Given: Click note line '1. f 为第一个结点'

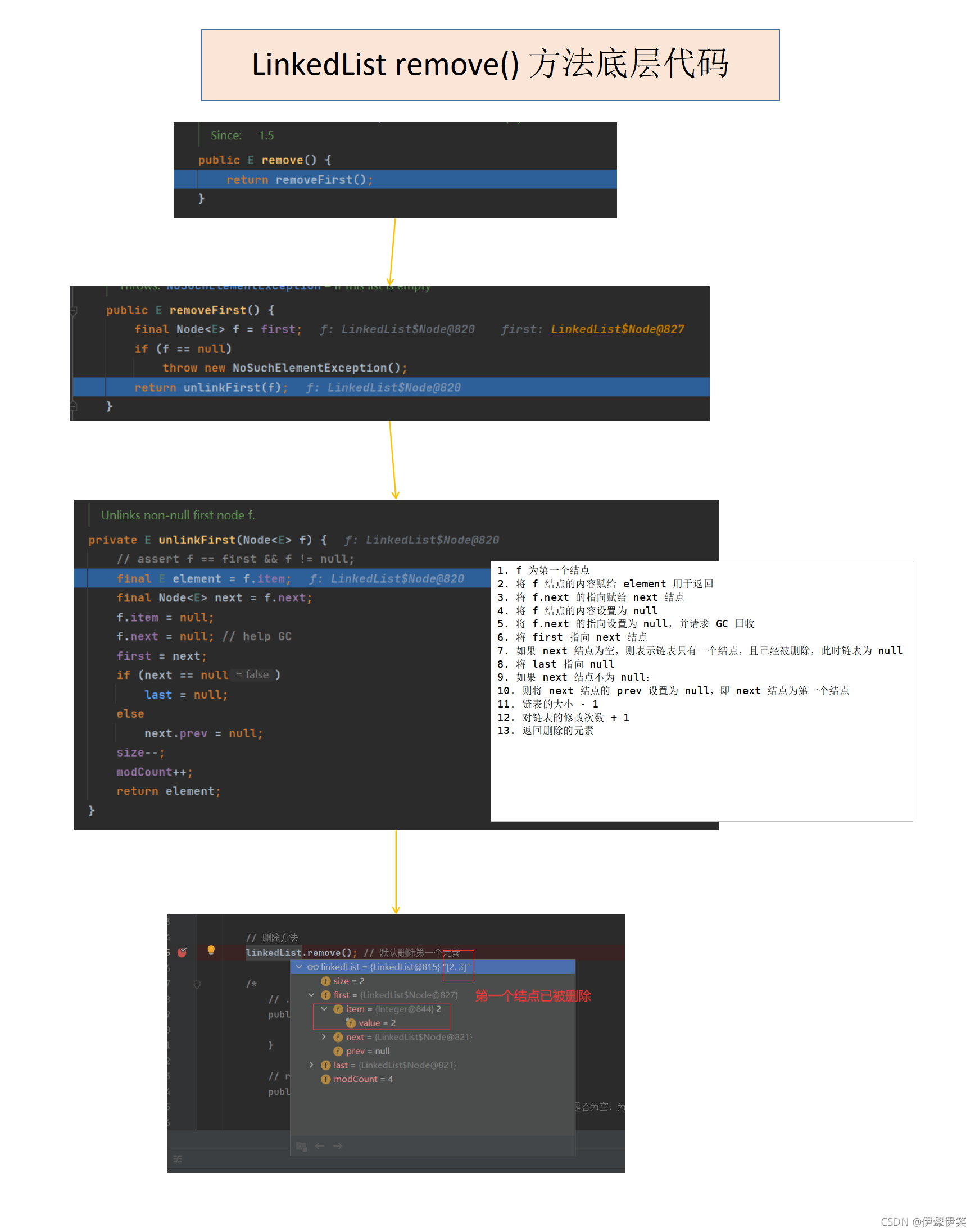Looking at the screenshot, I should [543, 570].
